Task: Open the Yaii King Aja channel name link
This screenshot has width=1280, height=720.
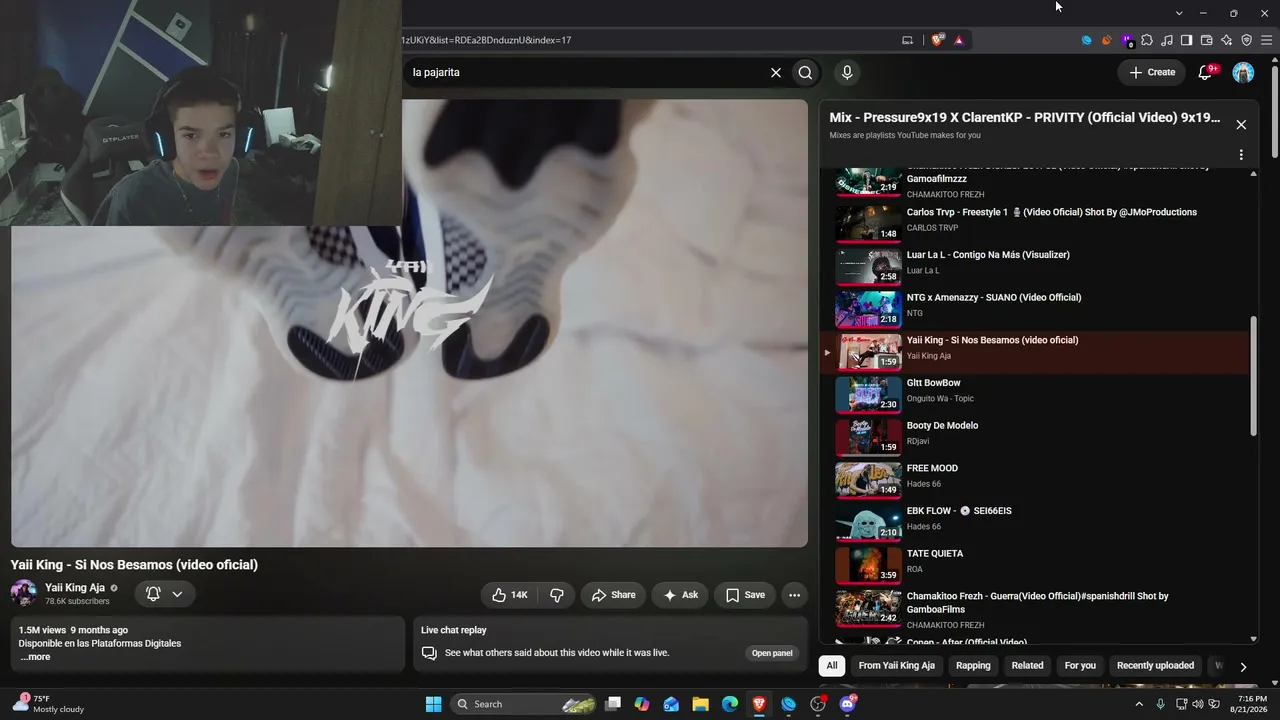Action: [75, 588]
